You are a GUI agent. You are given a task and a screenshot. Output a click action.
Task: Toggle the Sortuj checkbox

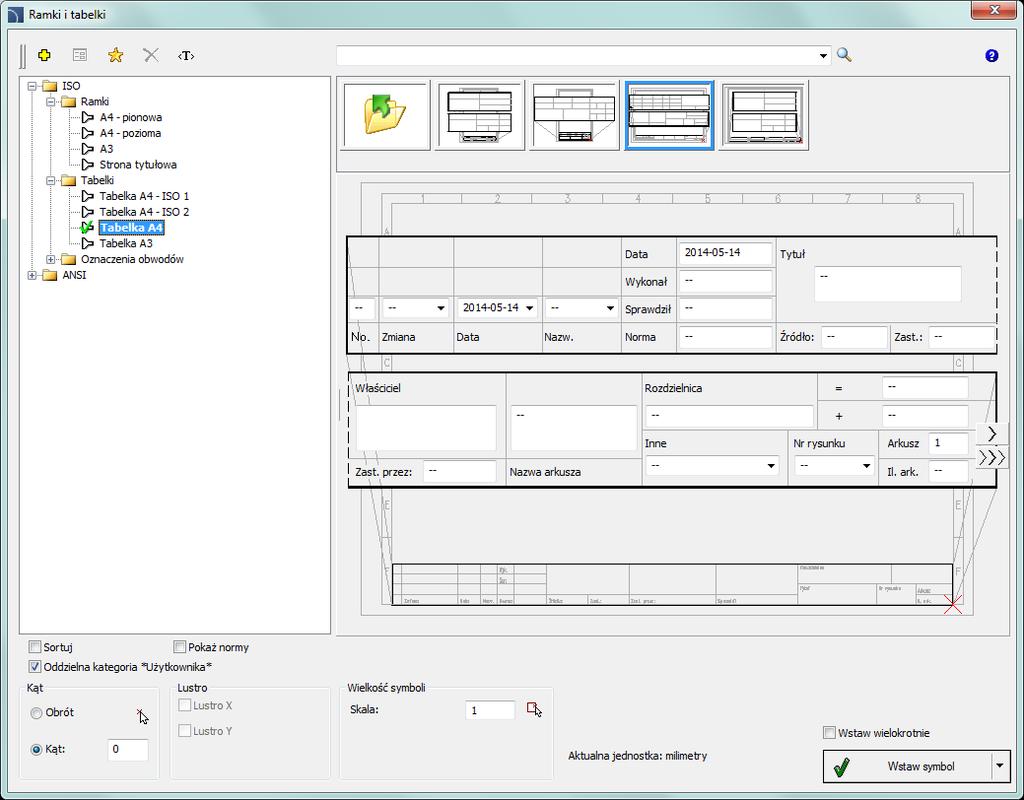coord(35,647)
